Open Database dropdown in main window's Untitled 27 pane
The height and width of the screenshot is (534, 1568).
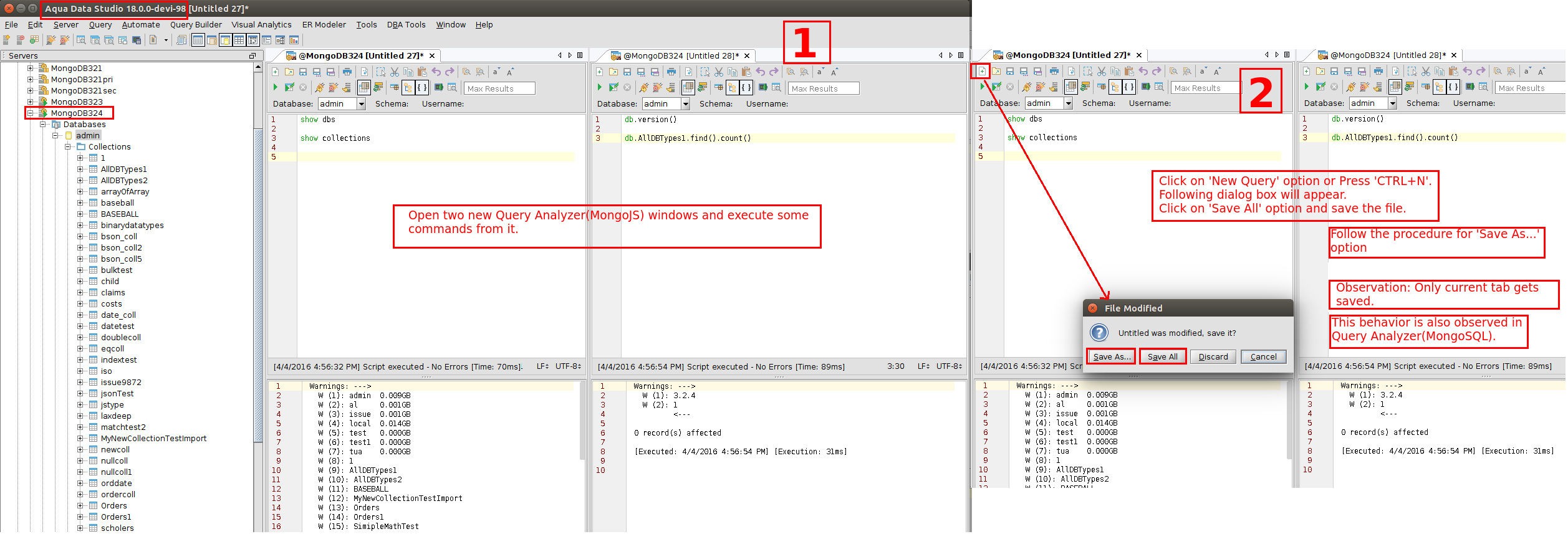pos(361,104)
